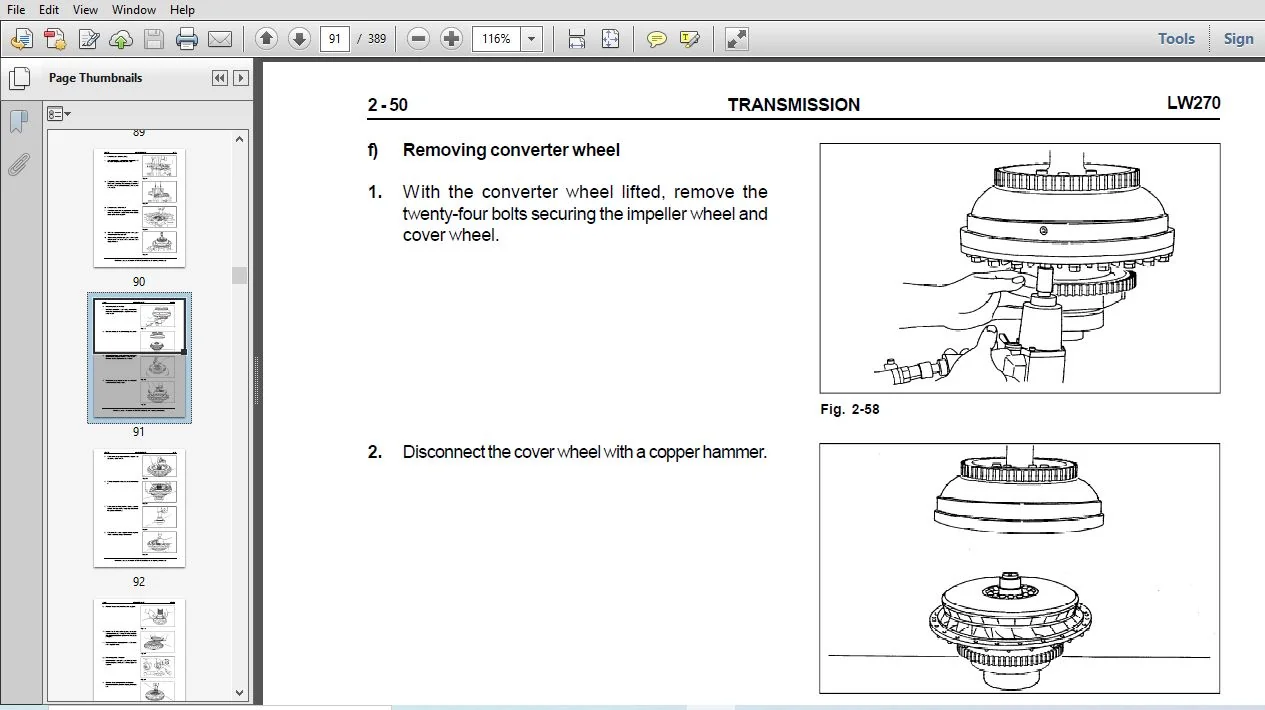The width and height of the screenshot is (1265, 710).
Task: Select page 91 thumbnail
Action: click(139, 357)
